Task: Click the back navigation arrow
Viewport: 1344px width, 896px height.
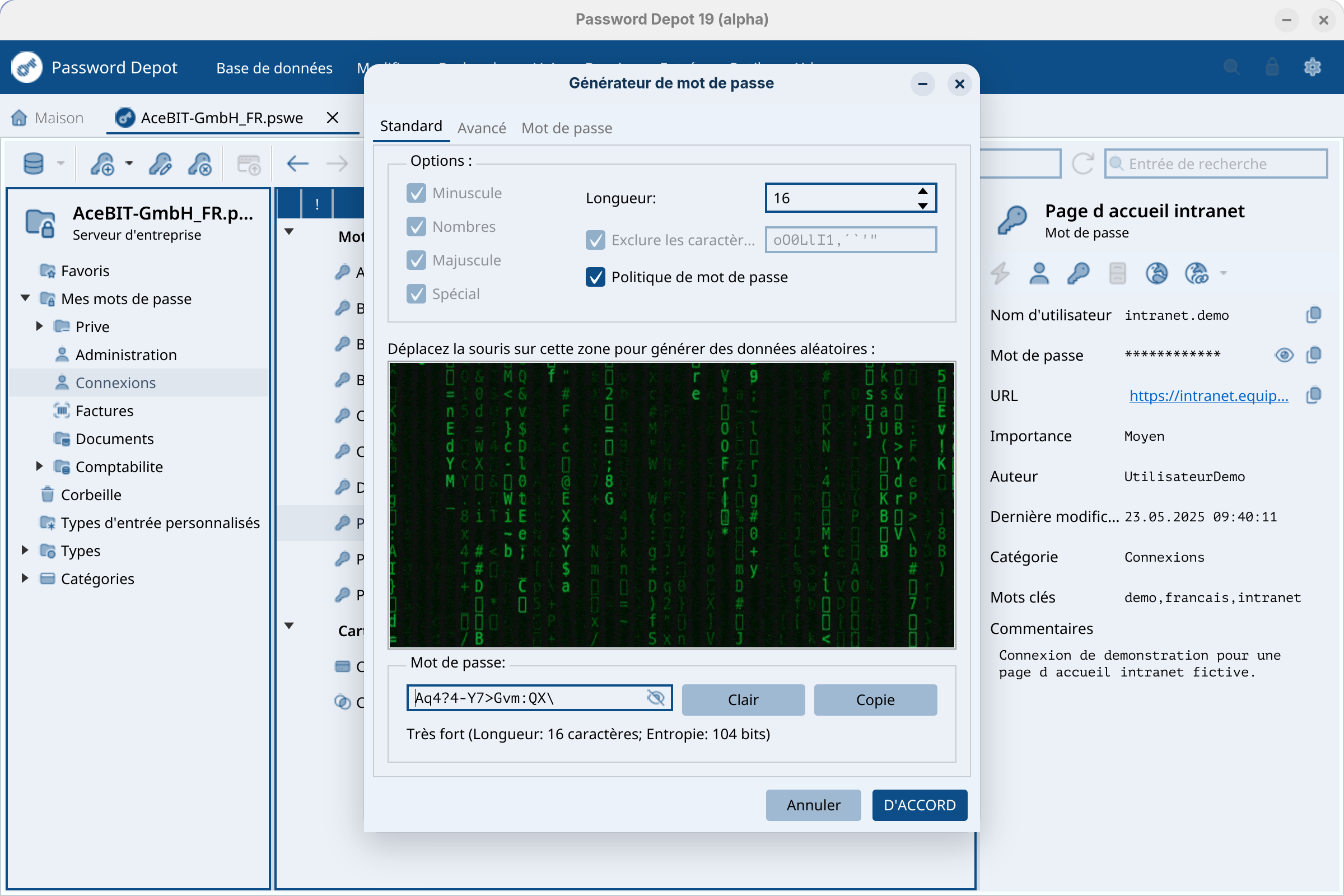Action: [x=298, y=164]
